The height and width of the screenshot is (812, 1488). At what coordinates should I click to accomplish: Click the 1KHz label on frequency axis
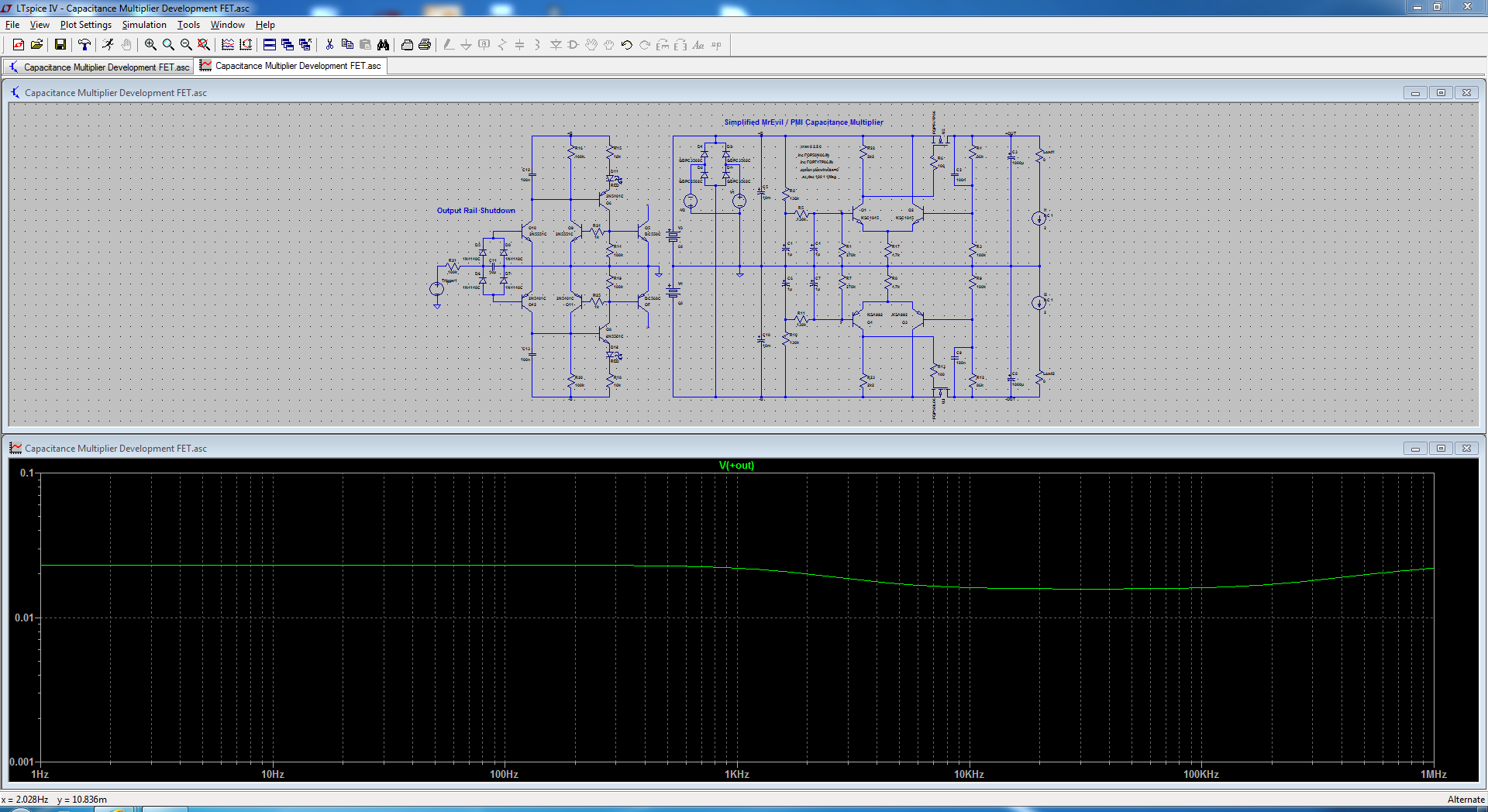pyautogui.click(x=736, y=774)
